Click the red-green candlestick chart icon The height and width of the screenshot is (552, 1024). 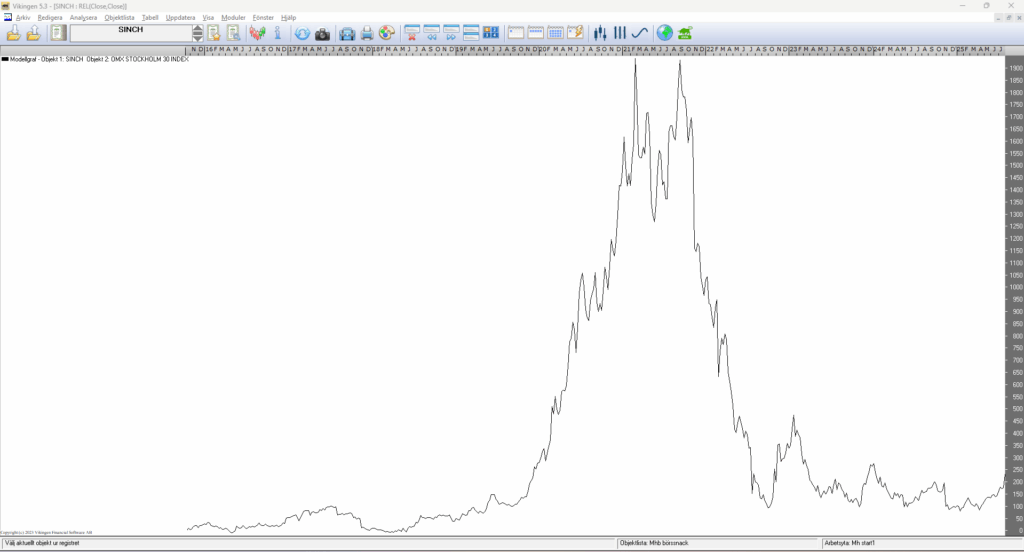pos(257,33)
